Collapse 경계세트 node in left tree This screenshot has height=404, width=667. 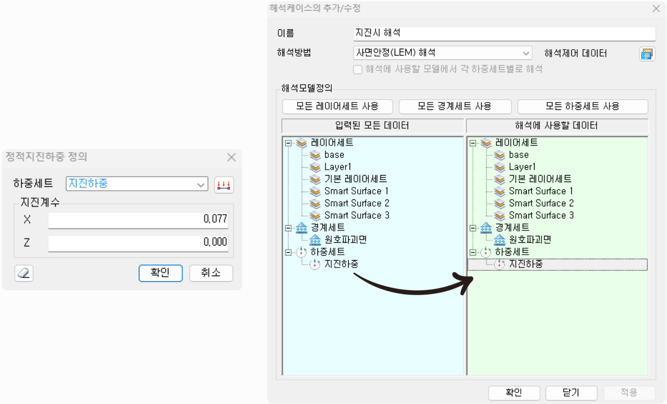point(288,228)
